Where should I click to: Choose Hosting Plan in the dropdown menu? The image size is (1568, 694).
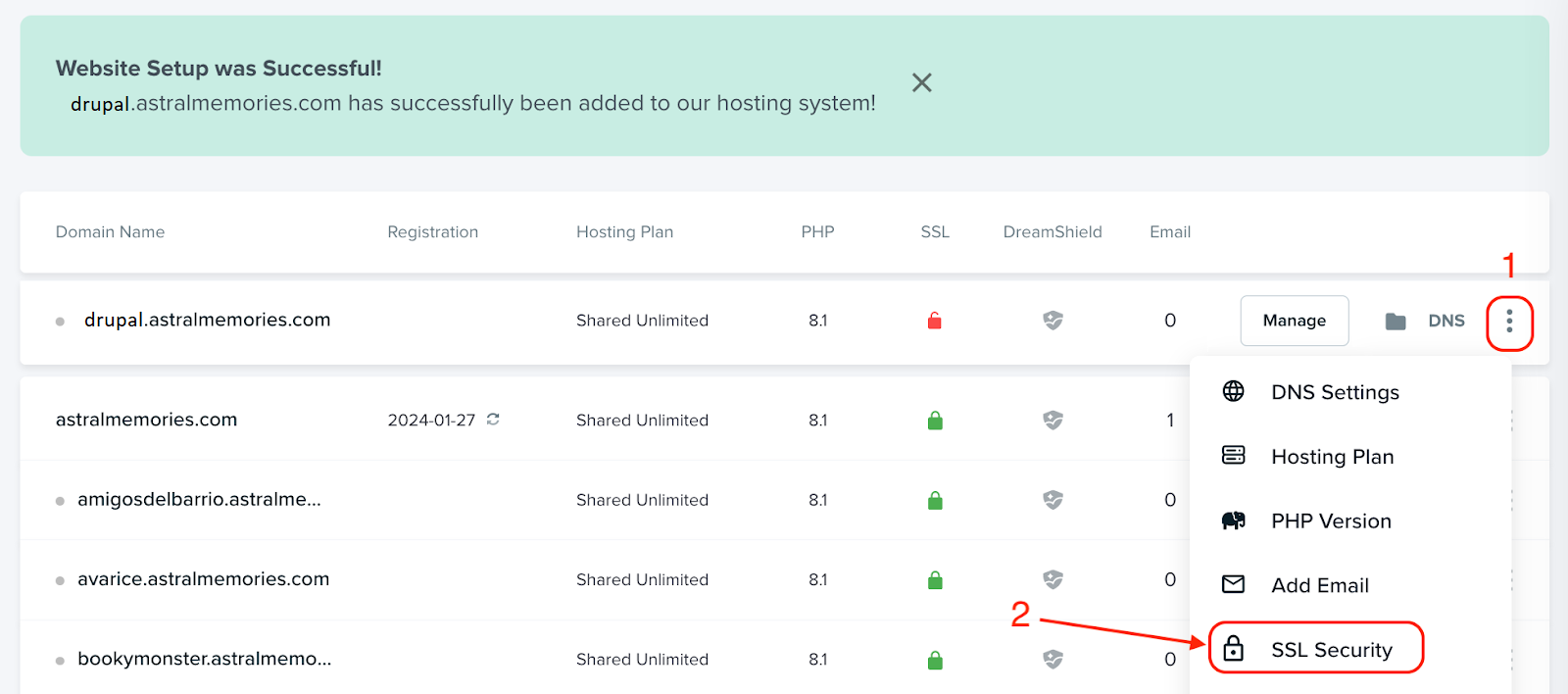(x=1332, y=457)
